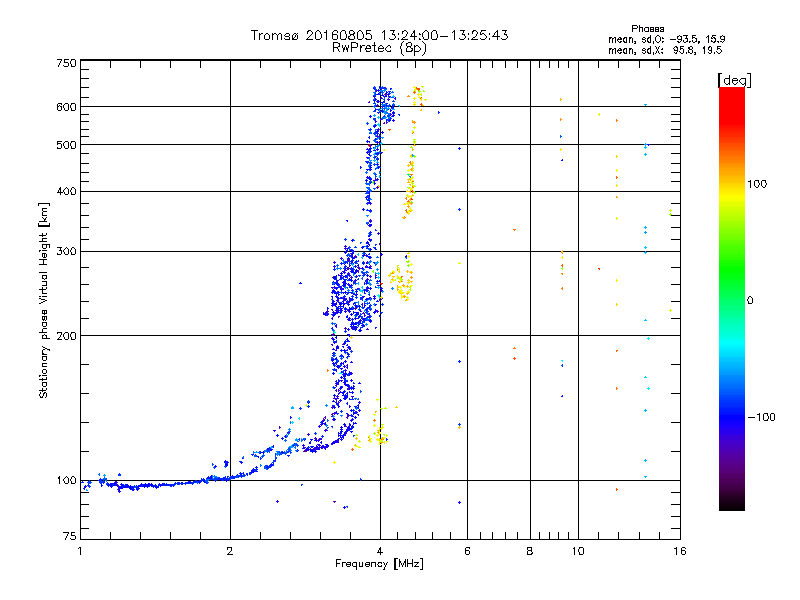The height and width of the screenshot is (600, 800).
Task: Click the x-axis label "8"
Action: coord(530,551)
